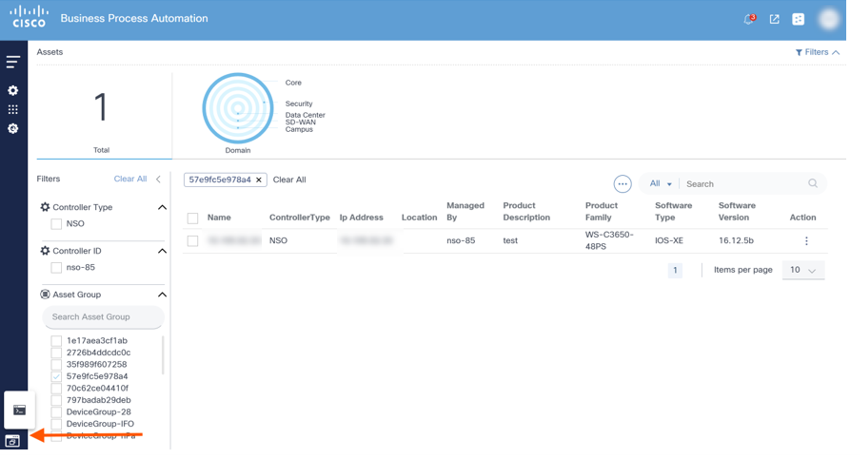Open the hamburger navigation menu
Screen dimensions: 860x455
click(x=13, y=61)
